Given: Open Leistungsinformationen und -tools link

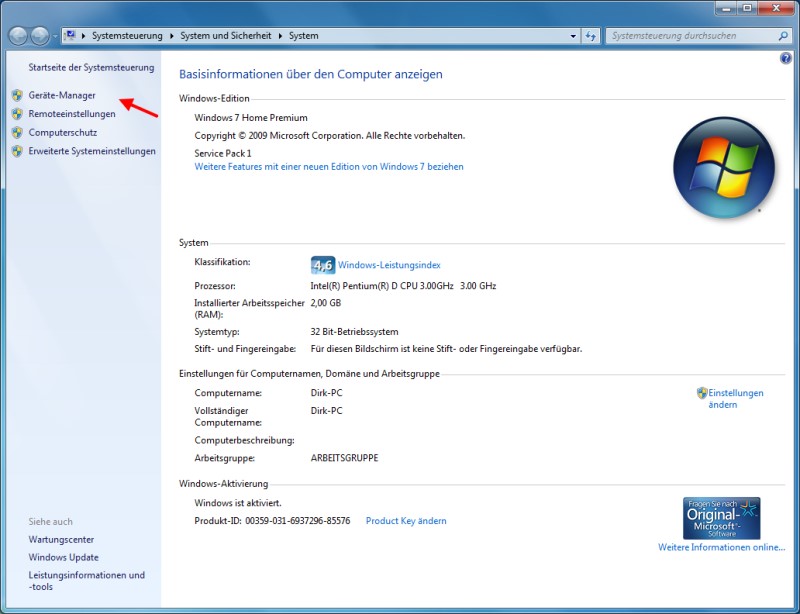Looking at the screenshot, I should click(87, 581).
